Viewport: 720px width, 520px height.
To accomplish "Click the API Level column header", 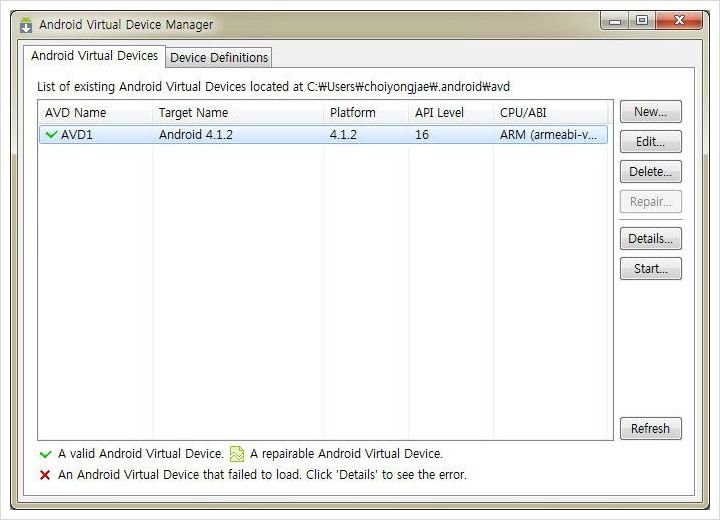I will click(x=451, y=113).
